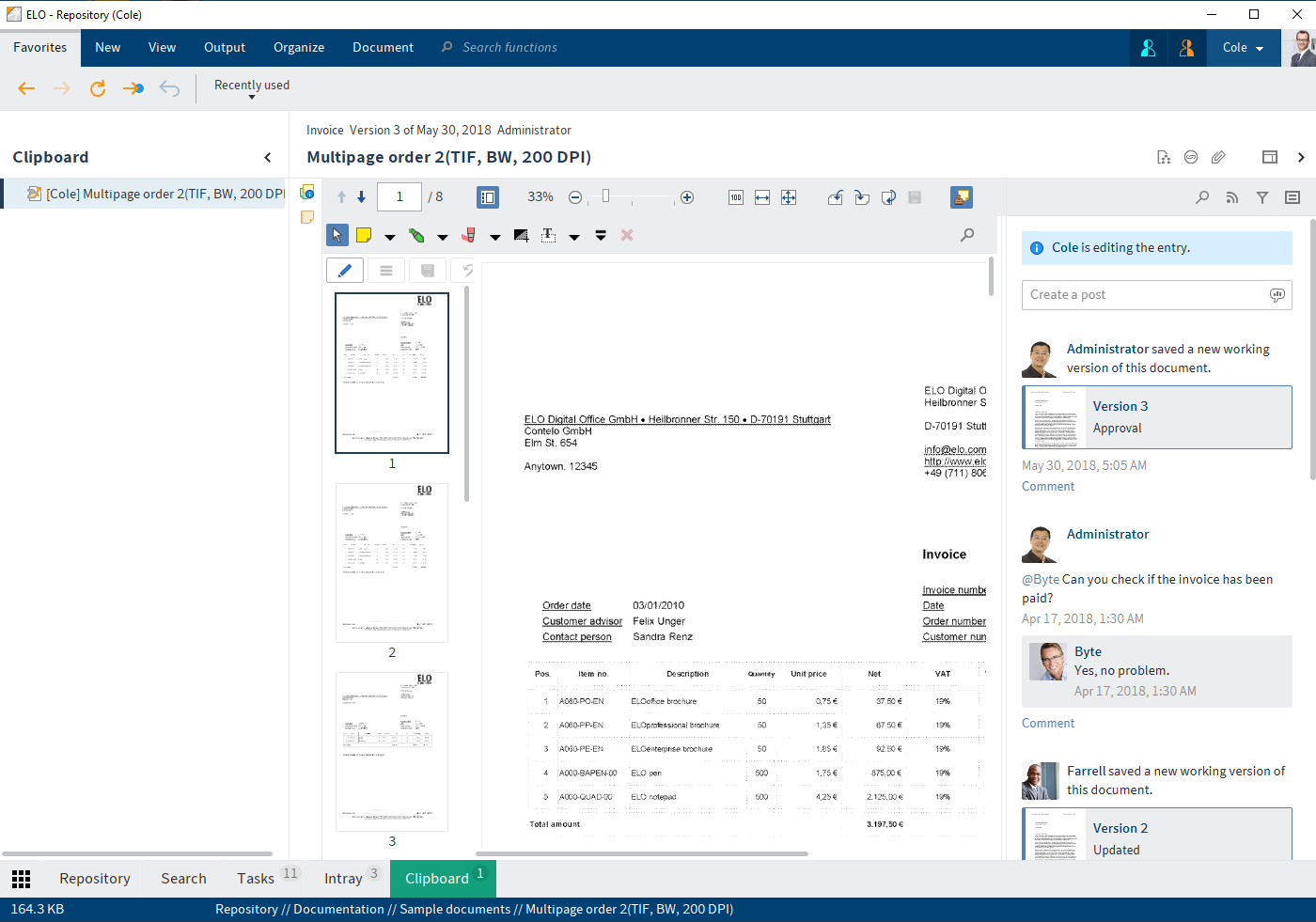
Task: Click the paperclip attachment icon
Action: (x=1218, y=157)
